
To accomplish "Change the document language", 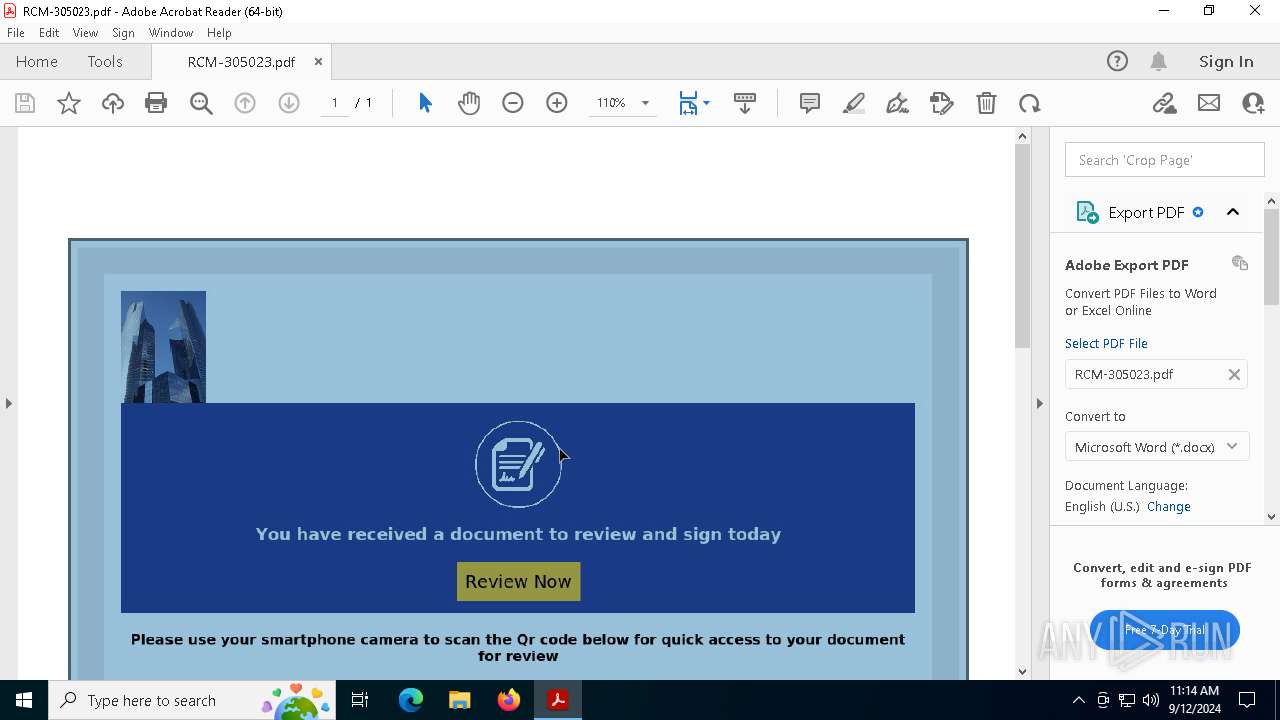I will [1168, 506].
